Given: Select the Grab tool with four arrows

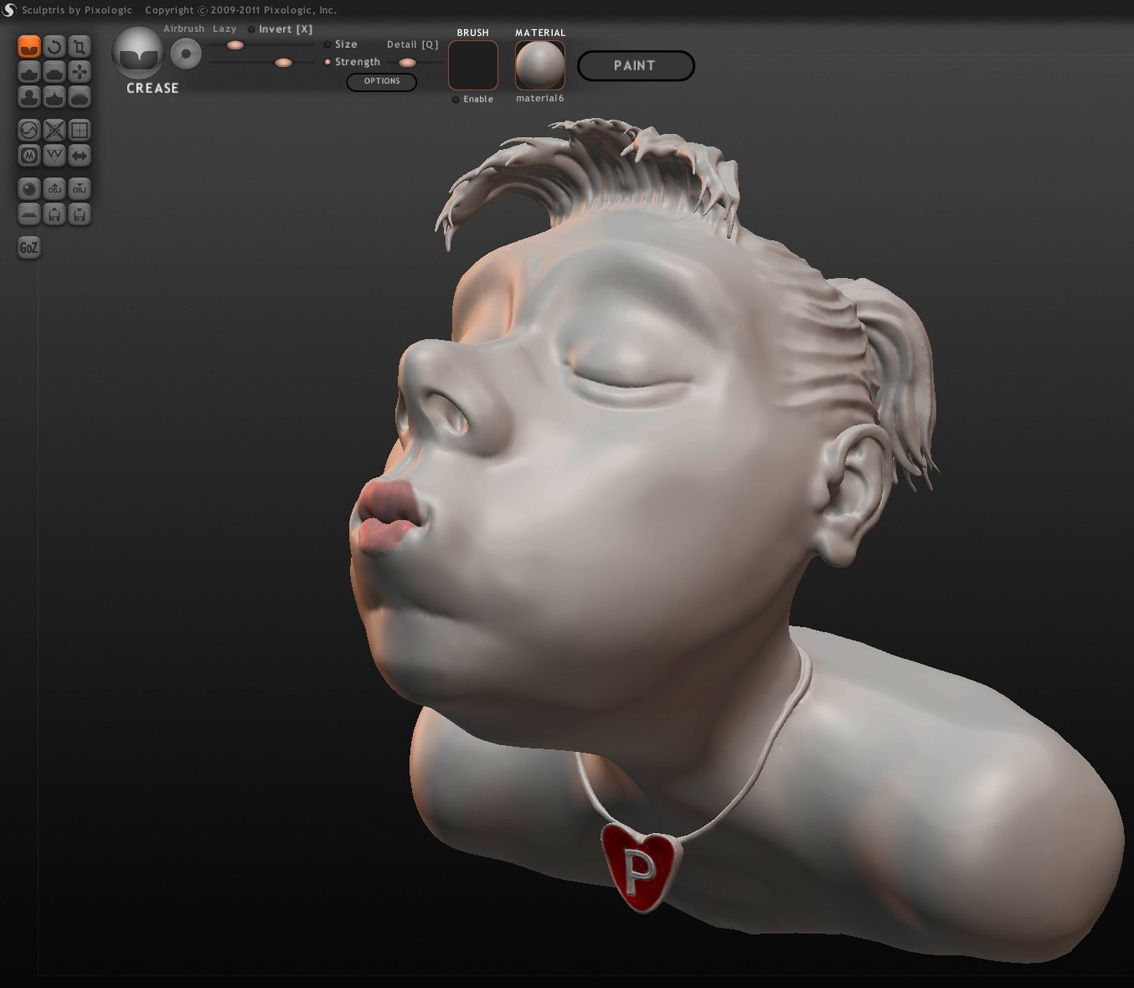Looking at the screenshot, I should 80,72.
